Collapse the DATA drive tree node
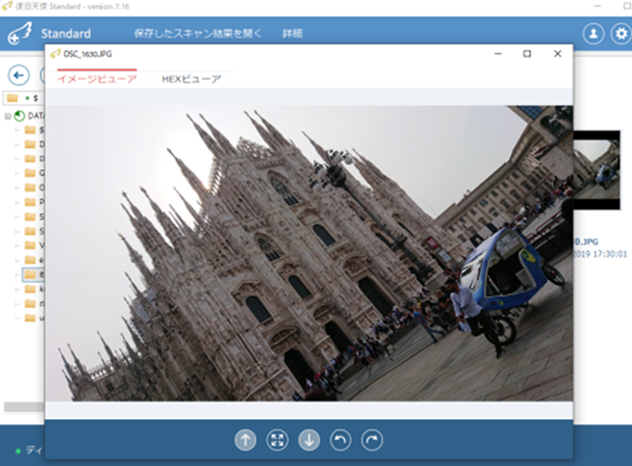 pos(8,116)
